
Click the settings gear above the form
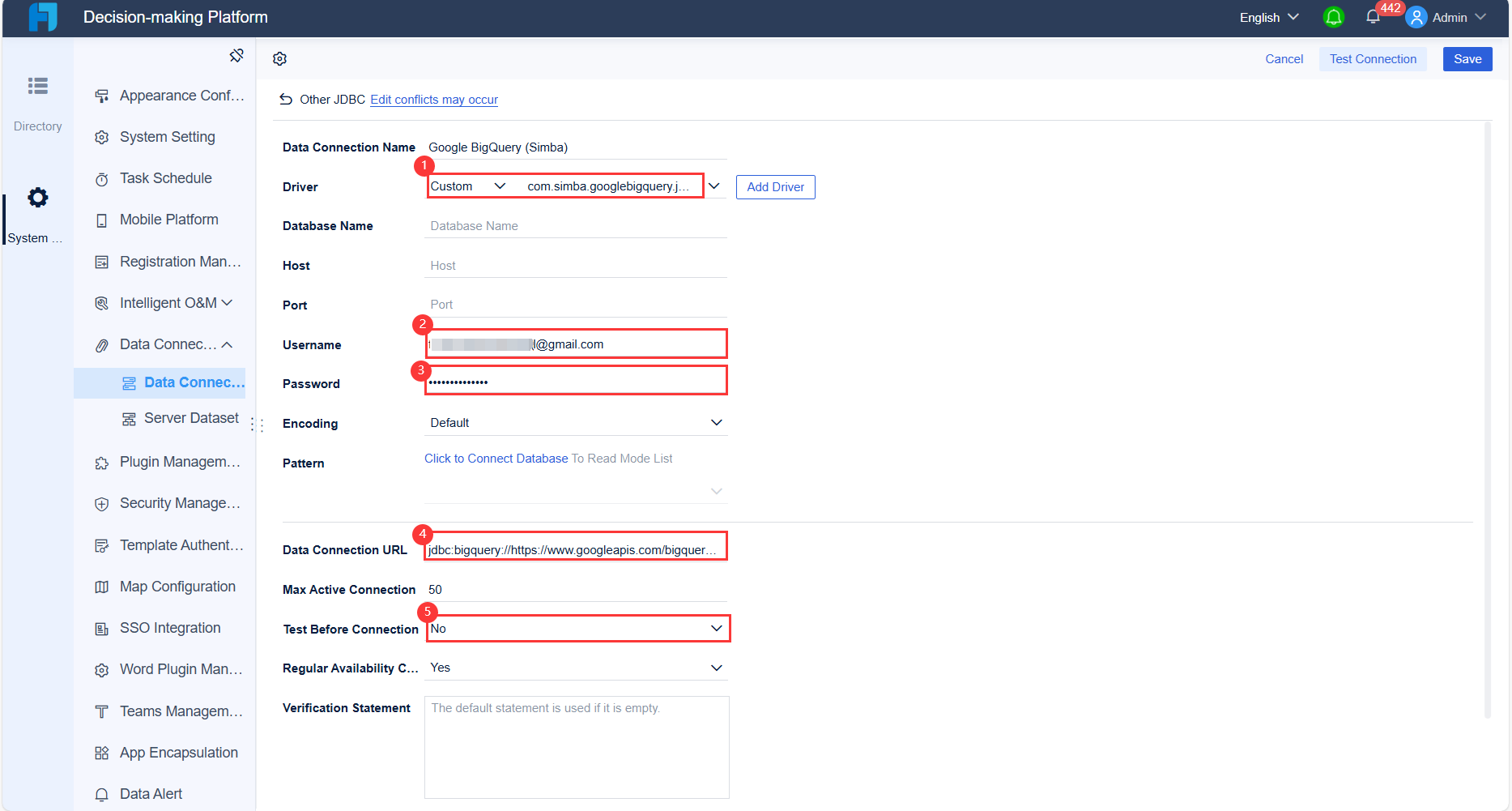tap(280, 59)
